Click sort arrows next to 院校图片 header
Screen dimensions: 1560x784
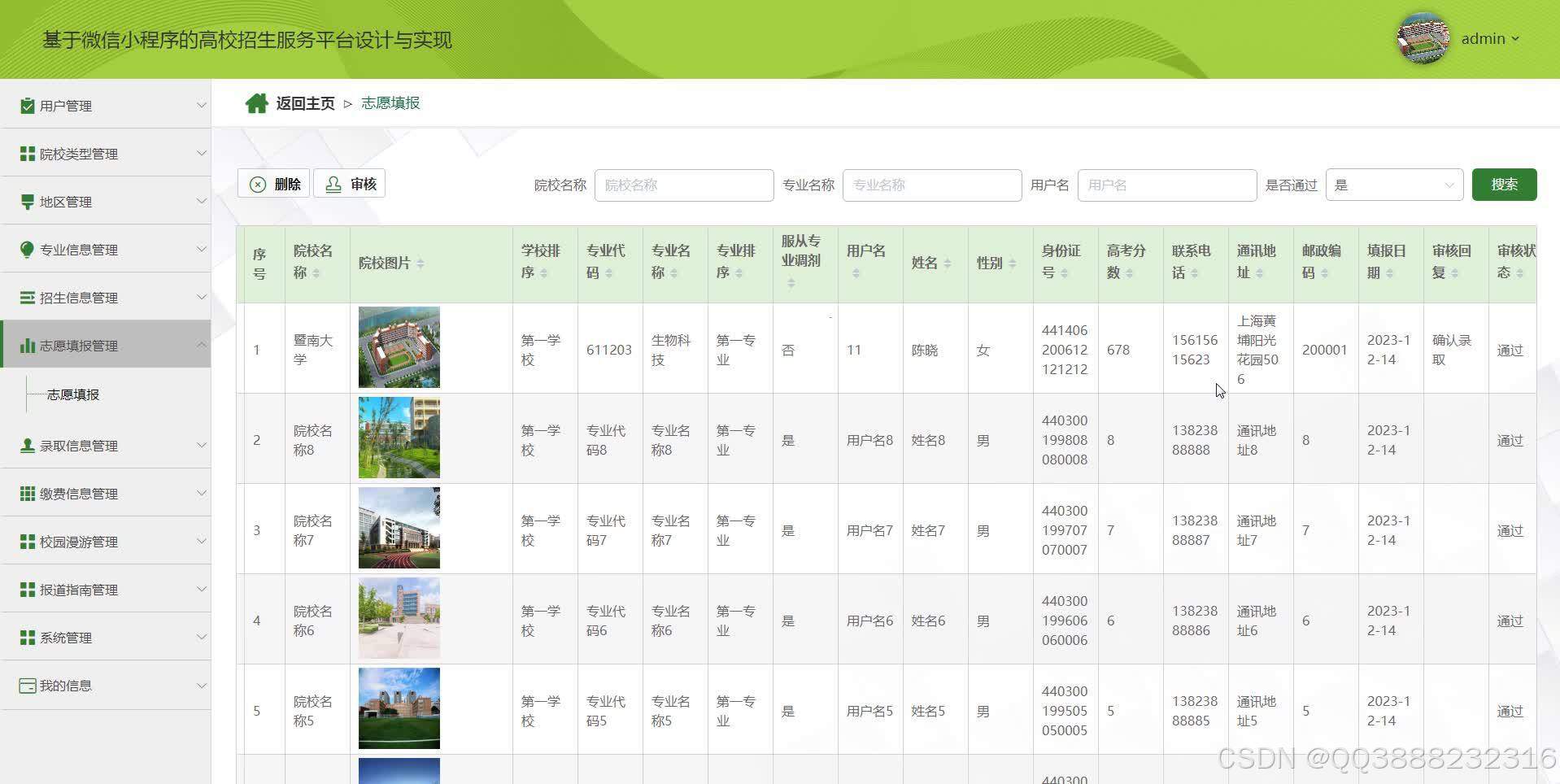point(420,264)
